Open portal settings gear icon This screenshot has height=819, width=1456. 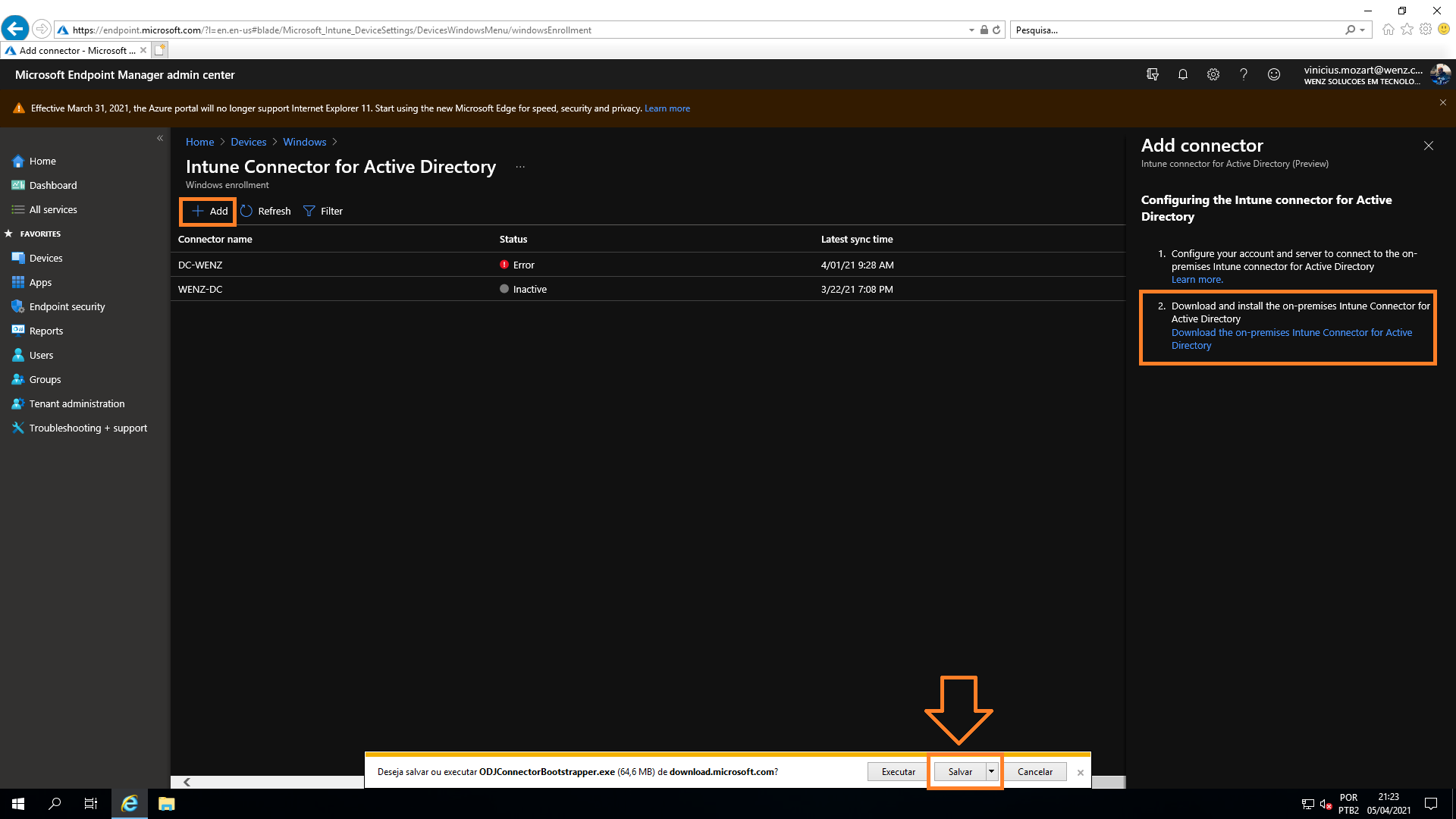click(x=1213, y=74)
